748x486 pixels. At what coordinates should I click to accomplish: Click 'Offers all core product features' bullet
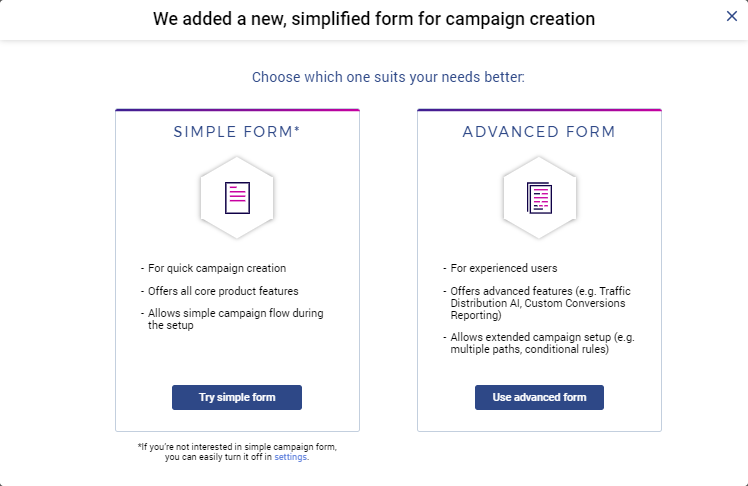click(x=223, y=291)
